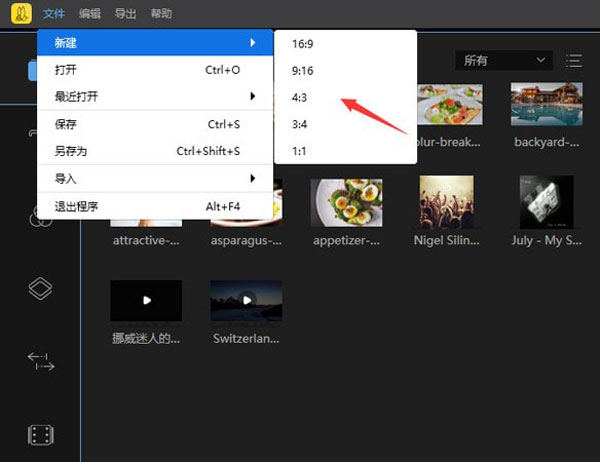Click play icon on Switzerland video thumbnail
The width and height of the screenshot is (600, 462).
coord(246,300)
